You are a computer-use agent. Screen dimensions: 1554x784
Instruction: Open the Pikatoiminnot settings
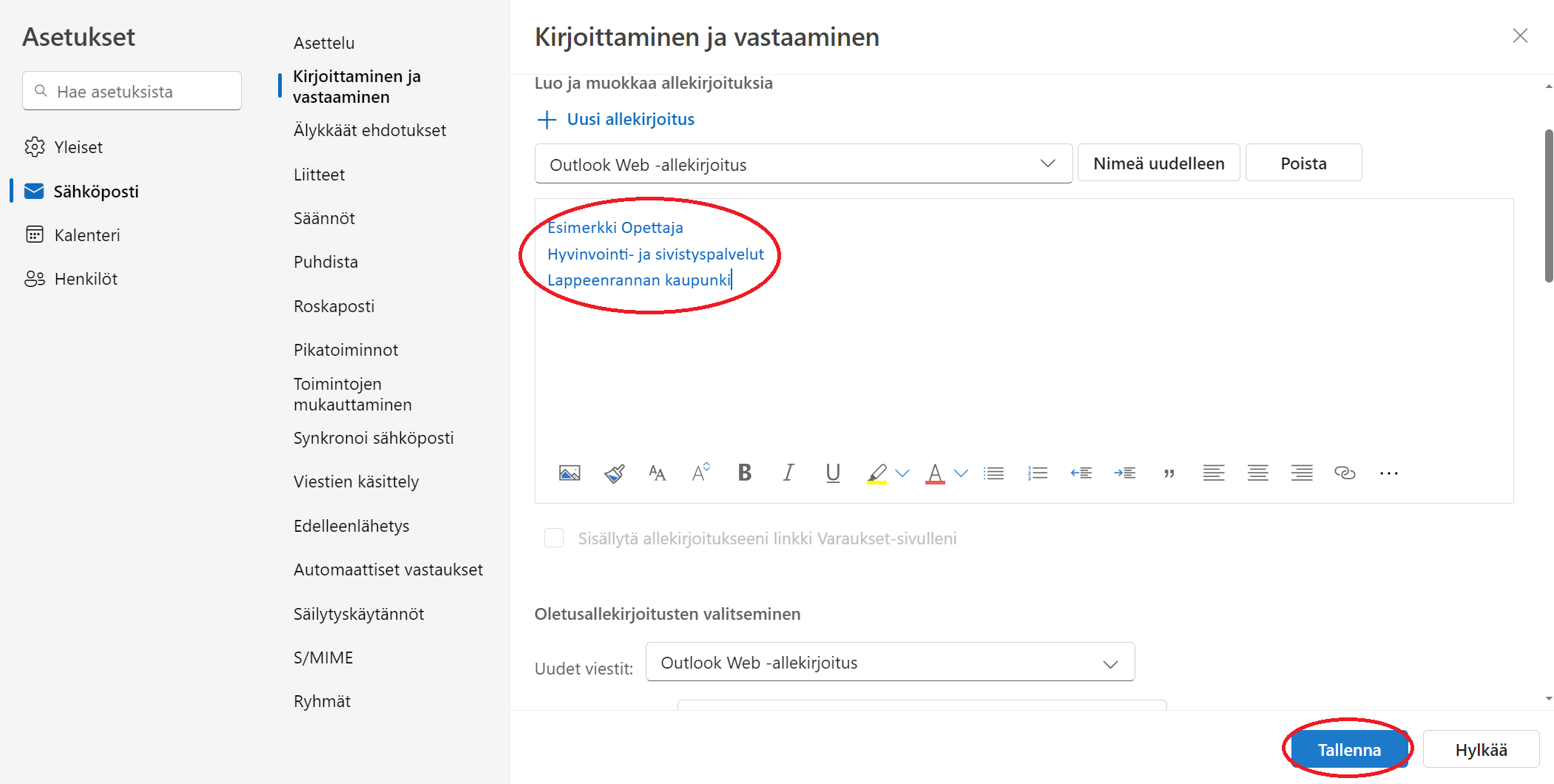click(x=345, y=350)
